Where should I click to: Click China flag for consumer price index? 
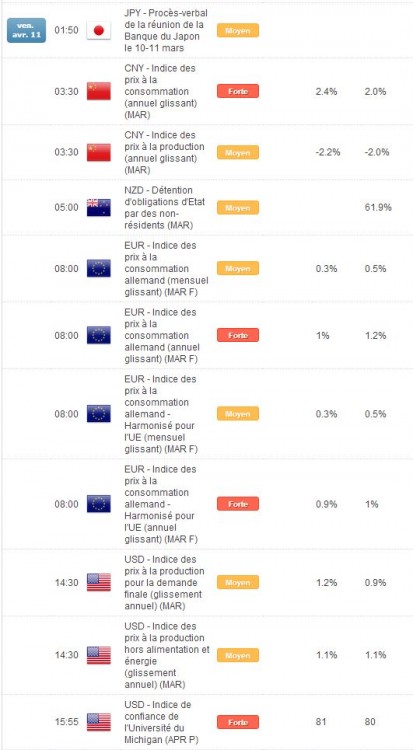99,91
